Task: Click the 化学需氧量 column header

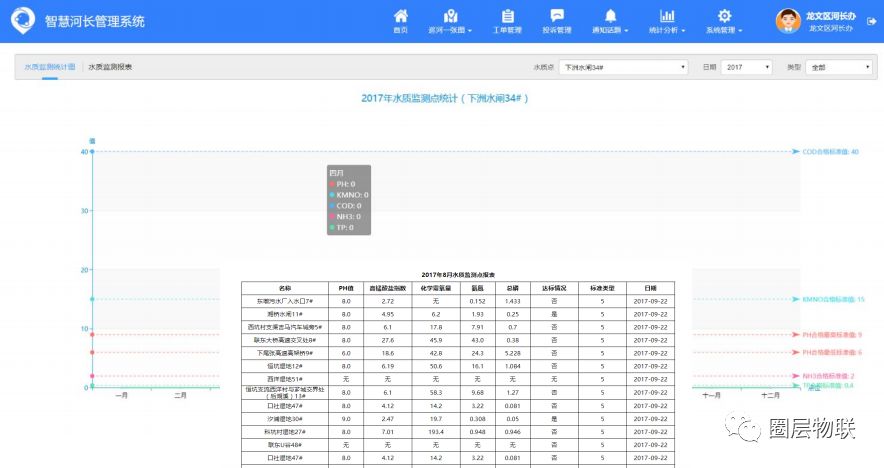Action: pyautogui.click(x=436, y=288)
